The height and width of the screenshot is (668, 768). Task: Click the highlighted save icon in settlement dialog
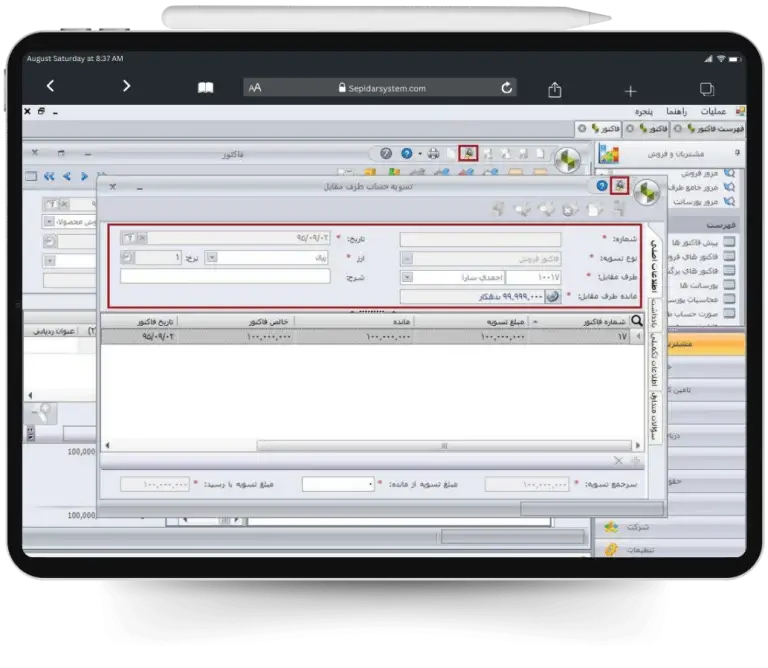click(x=620, y=186)
